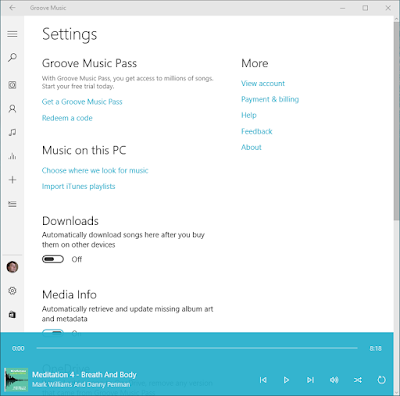Open the Albums view icon
Image resolution: width=400 pixels, height=396 pixels.
point(12,85)
